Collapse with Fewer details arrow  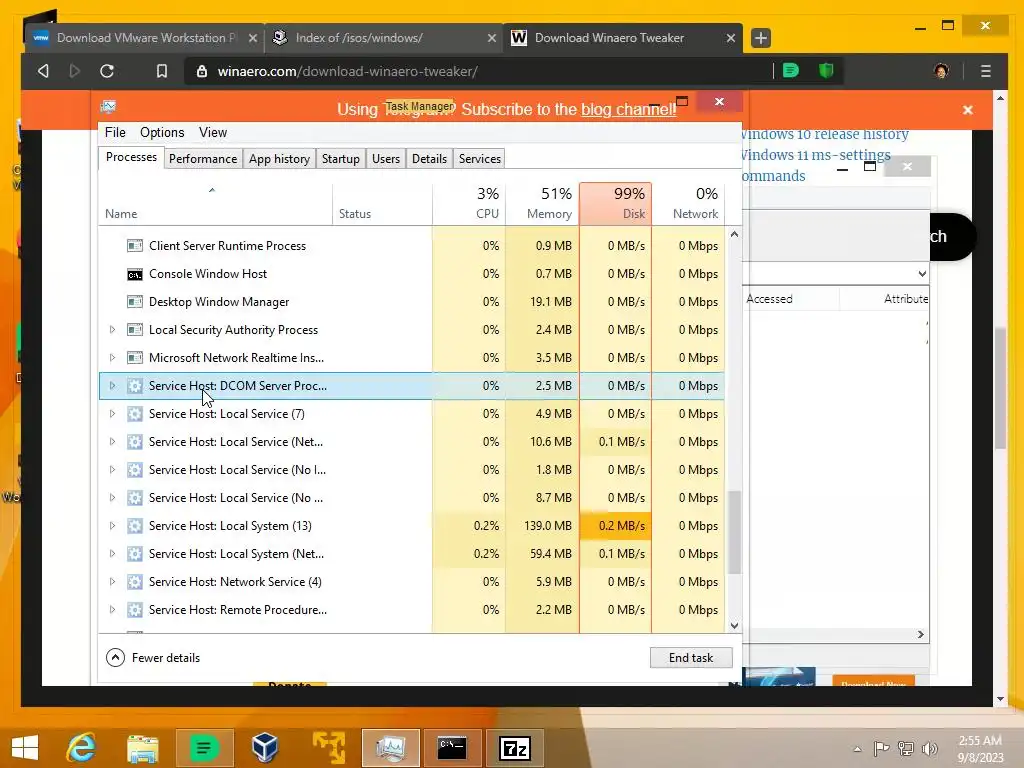116,658
